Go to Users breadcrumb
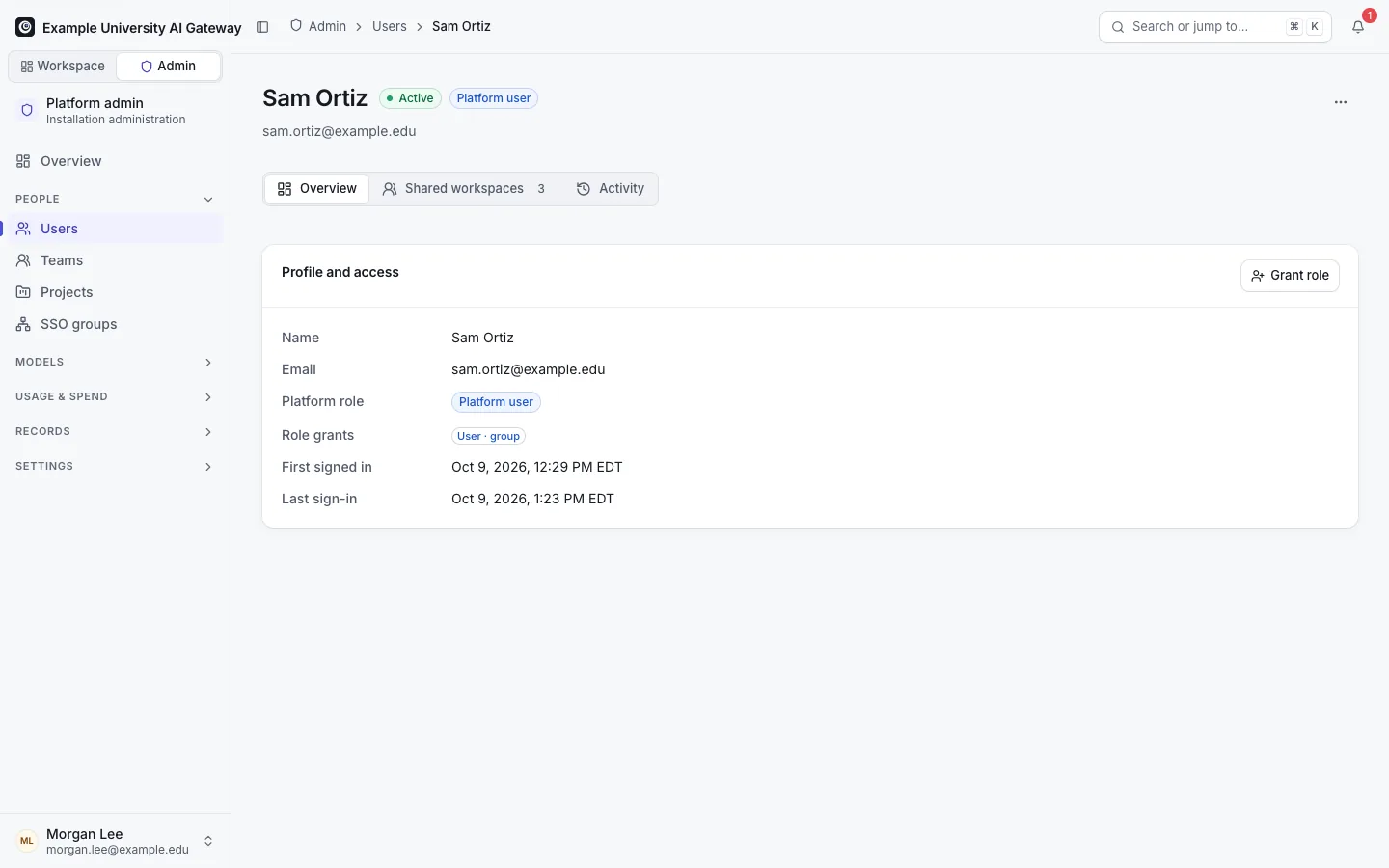 coord(390,27)
